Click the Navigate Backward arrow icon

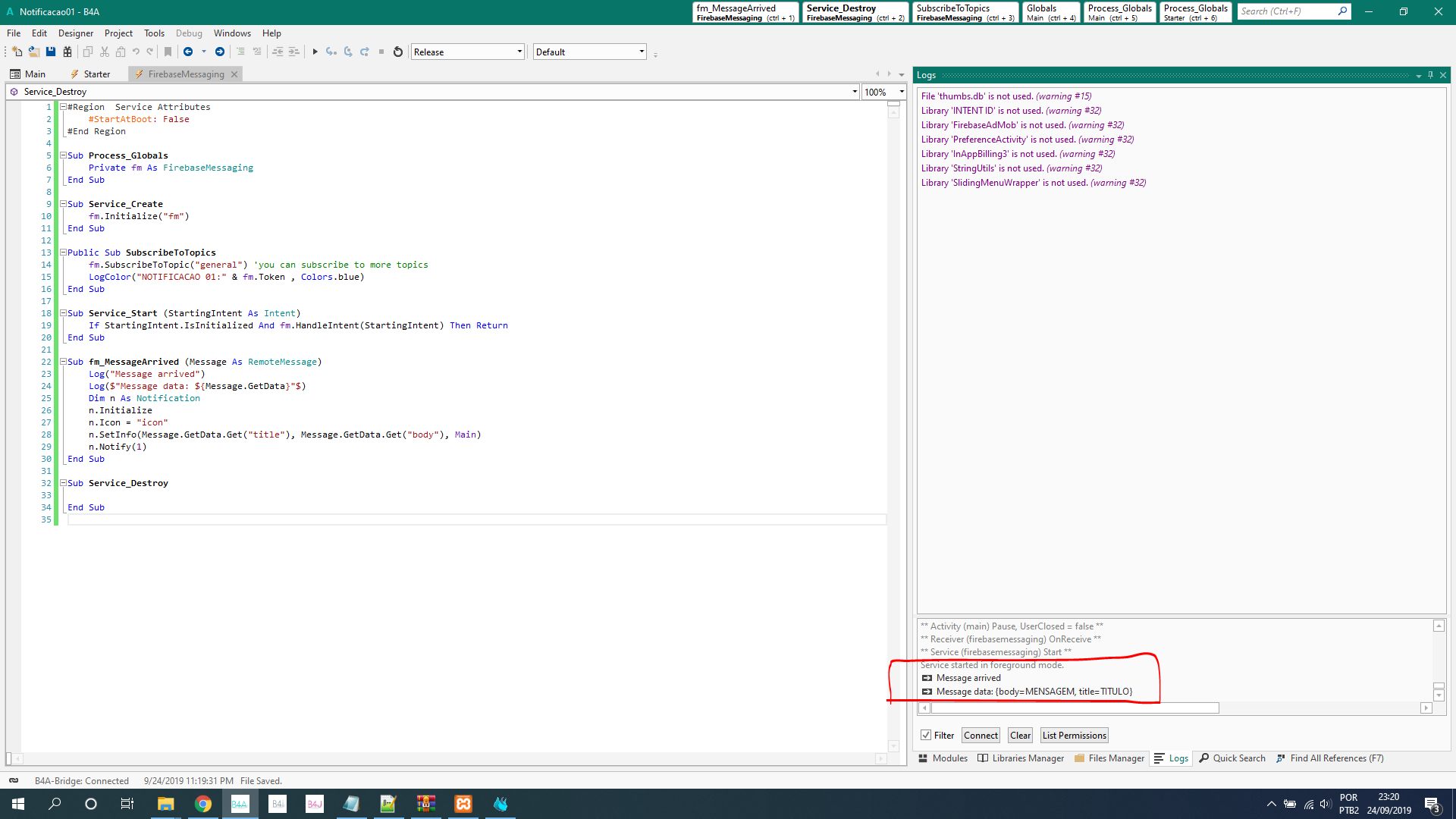[x=188, y=52]
